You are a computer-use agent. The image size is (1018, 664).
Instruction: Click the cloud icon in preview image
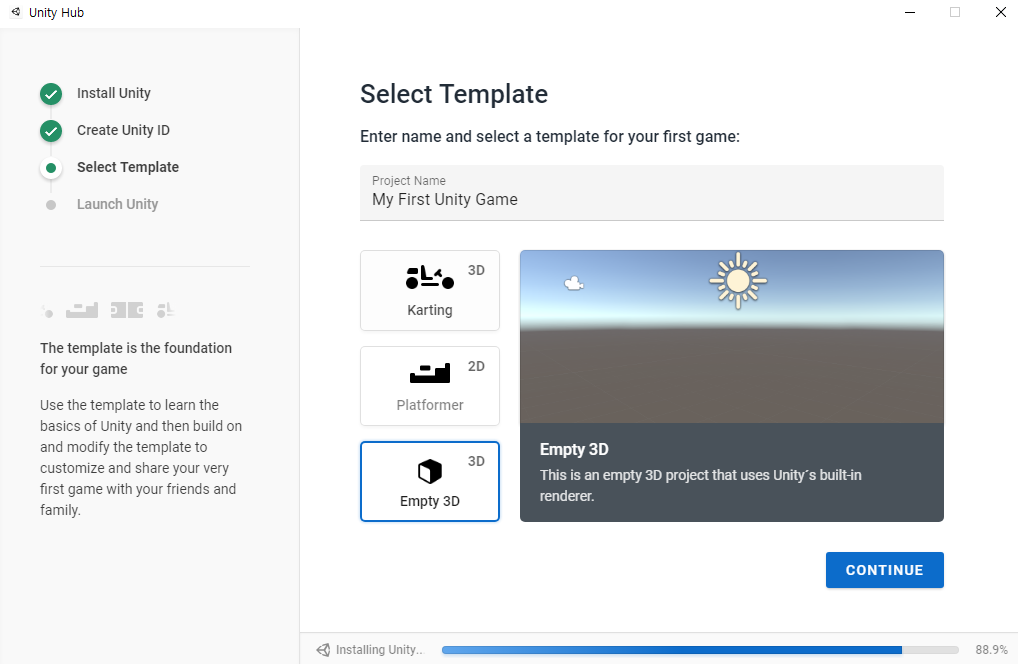[574, 284]
